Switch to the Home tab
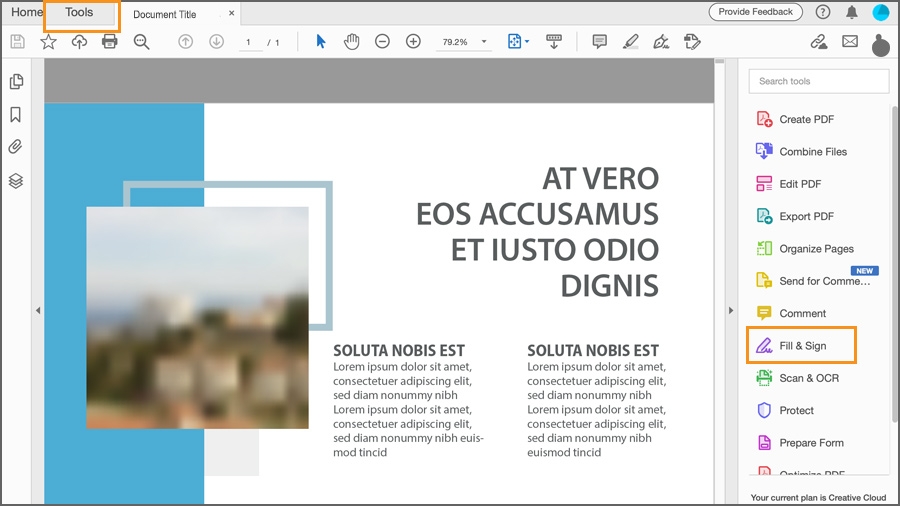900x506 pixels. (26, 12)
